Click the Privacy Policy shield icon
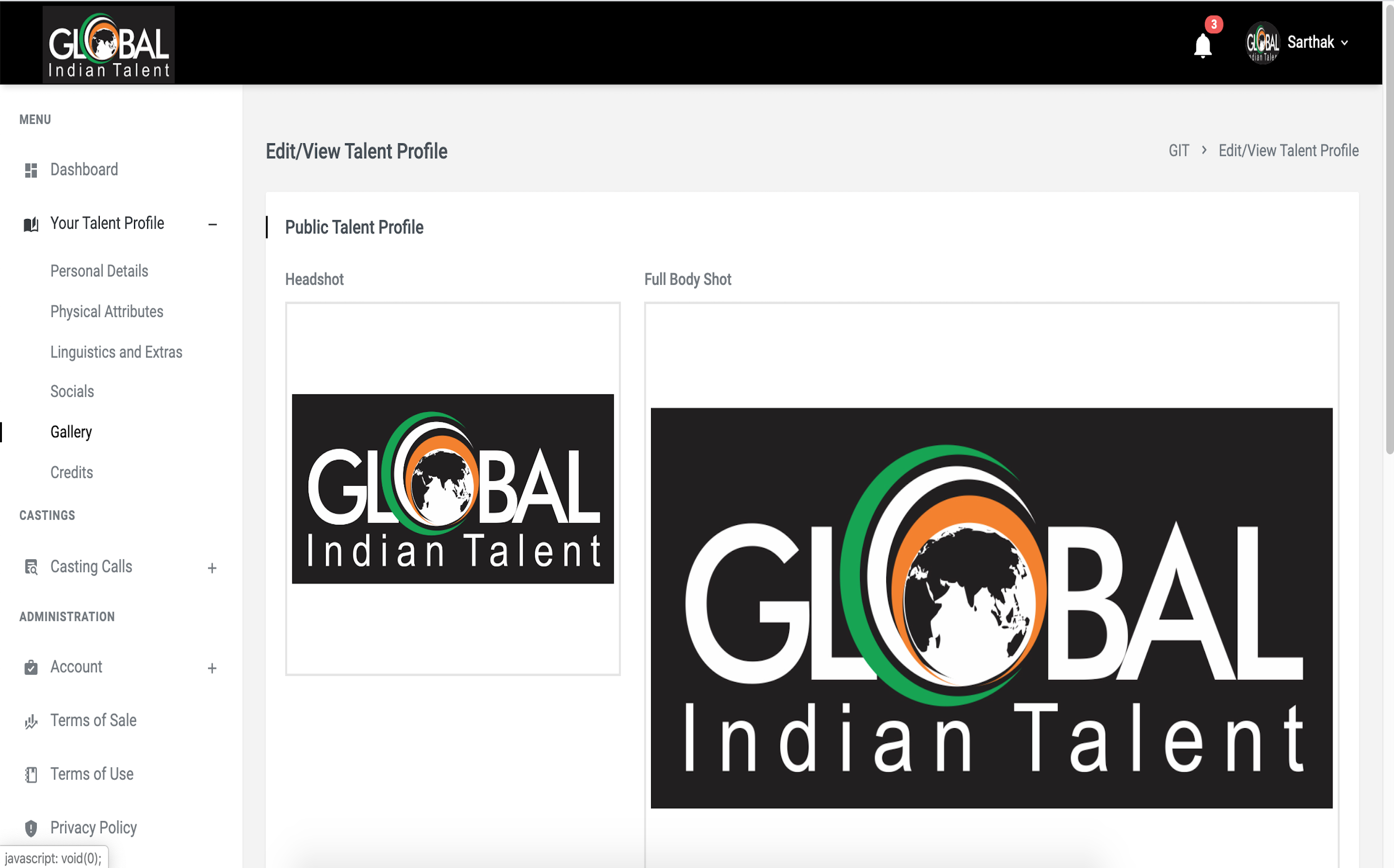 click(x=31, y=828)
